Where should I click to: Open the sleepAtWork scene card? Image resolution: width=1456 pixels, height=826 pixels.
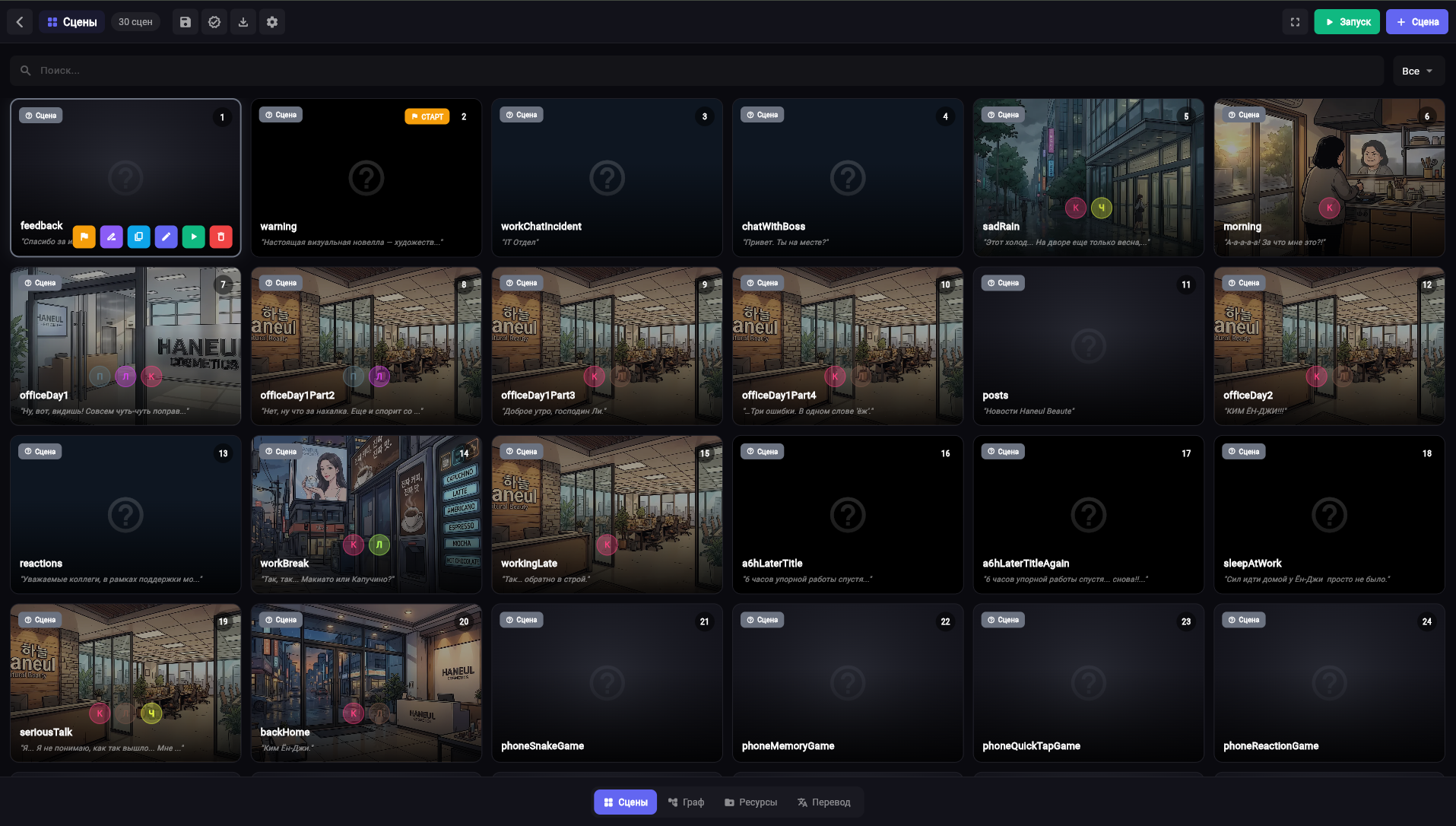coord(1329,515)
